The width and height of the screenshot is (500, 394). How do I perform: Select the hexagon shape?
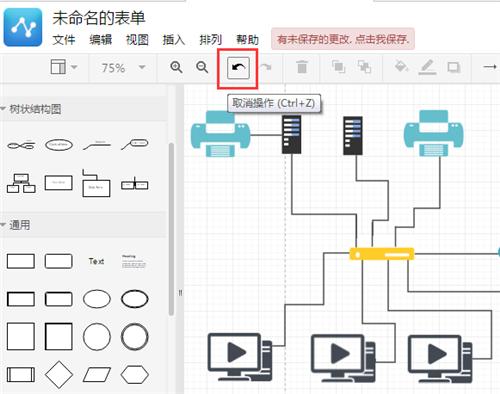pyautogui.click(x=135, y=374)
